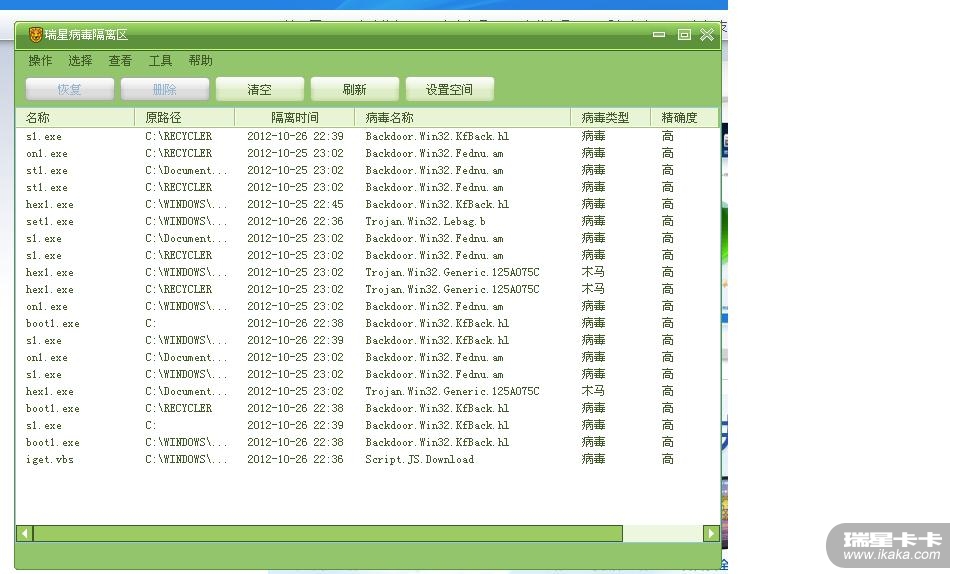
Task: Minimize the 瑞星病毒隔离区 window
Action: click(x=659, y=35)
